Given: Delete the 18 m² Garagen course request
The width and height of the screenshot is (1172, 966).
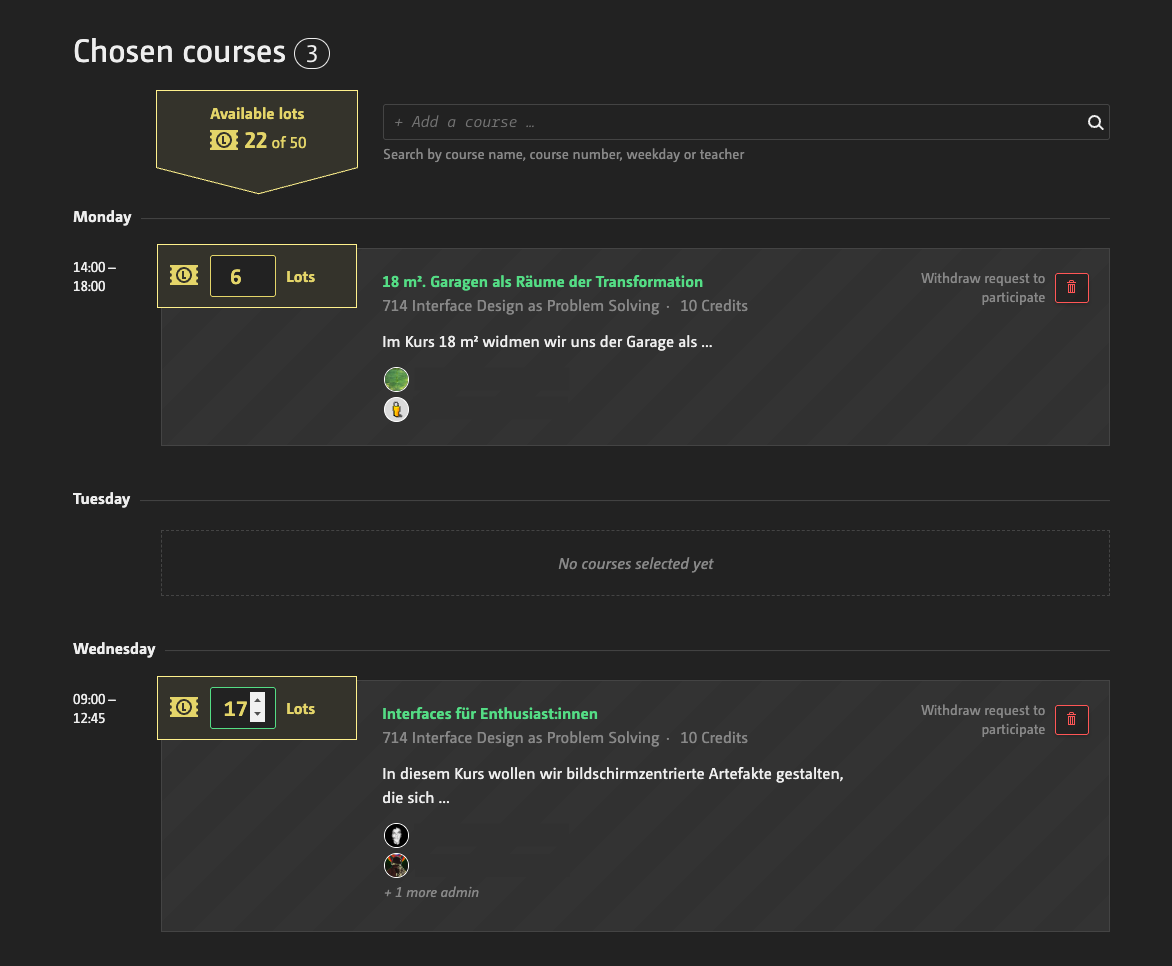Looking at the screenshot, I should 1071,288.
